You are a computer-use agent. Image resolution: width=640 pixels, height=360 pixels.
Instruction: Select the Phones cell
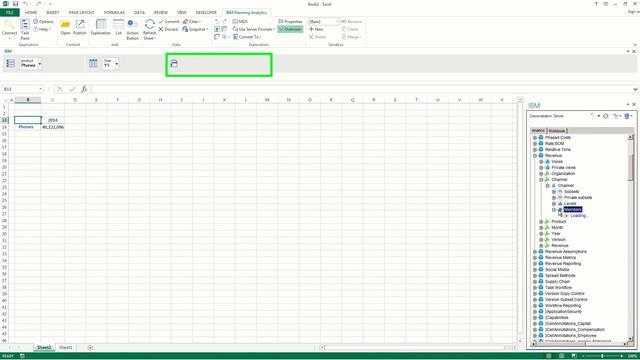[27, 127]
